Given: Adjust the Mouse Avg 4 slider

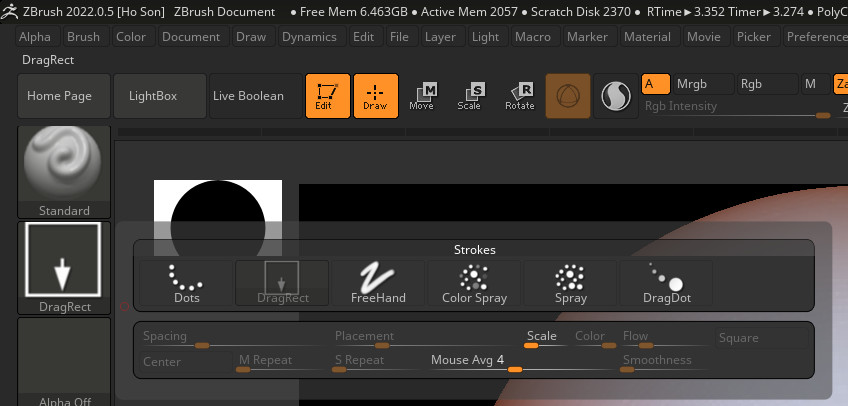Looking at the screenshot, I should tap(522, 362).
